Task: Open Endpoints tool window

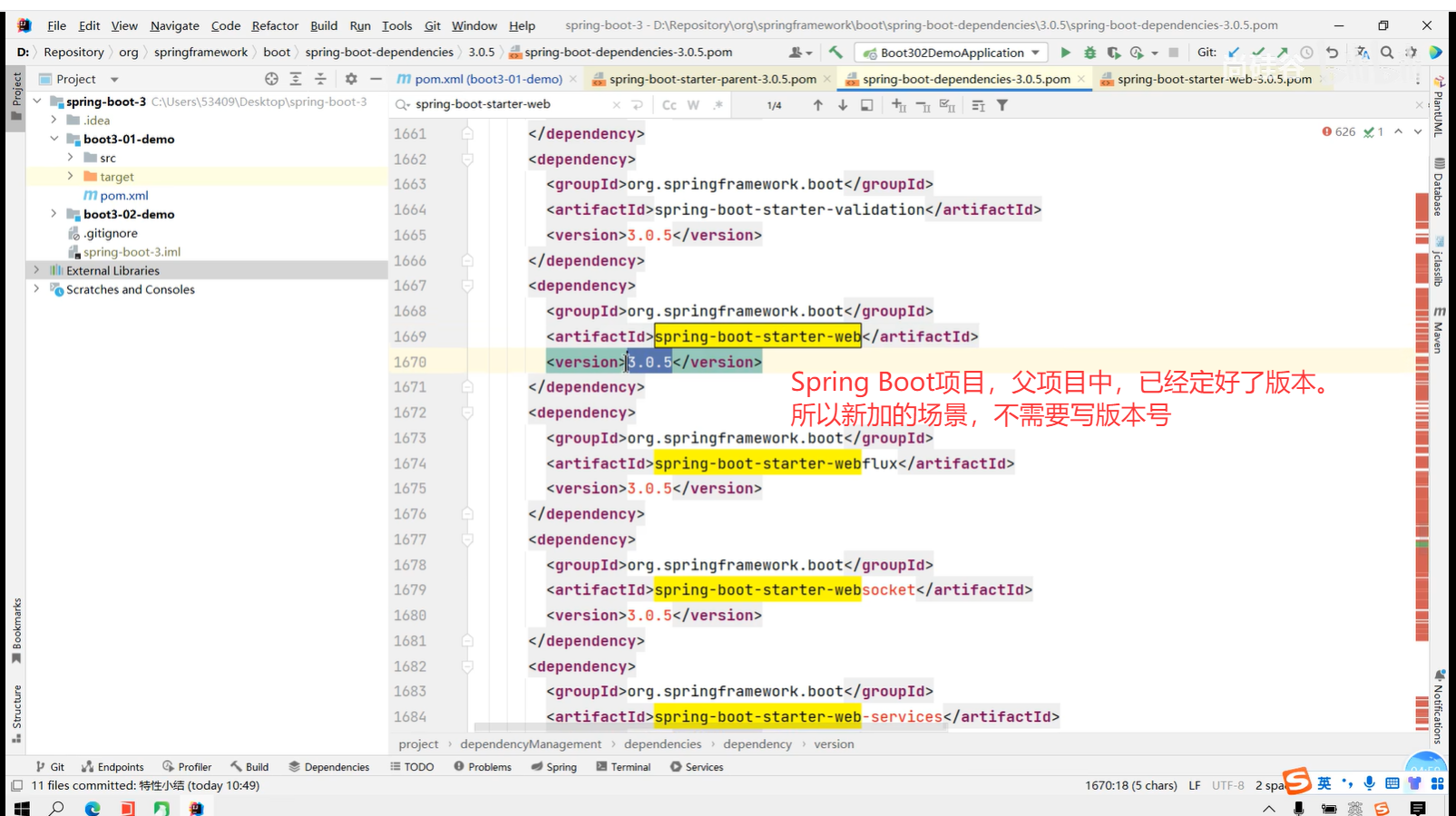Action: pyautogui.click(x=112, y=767)
